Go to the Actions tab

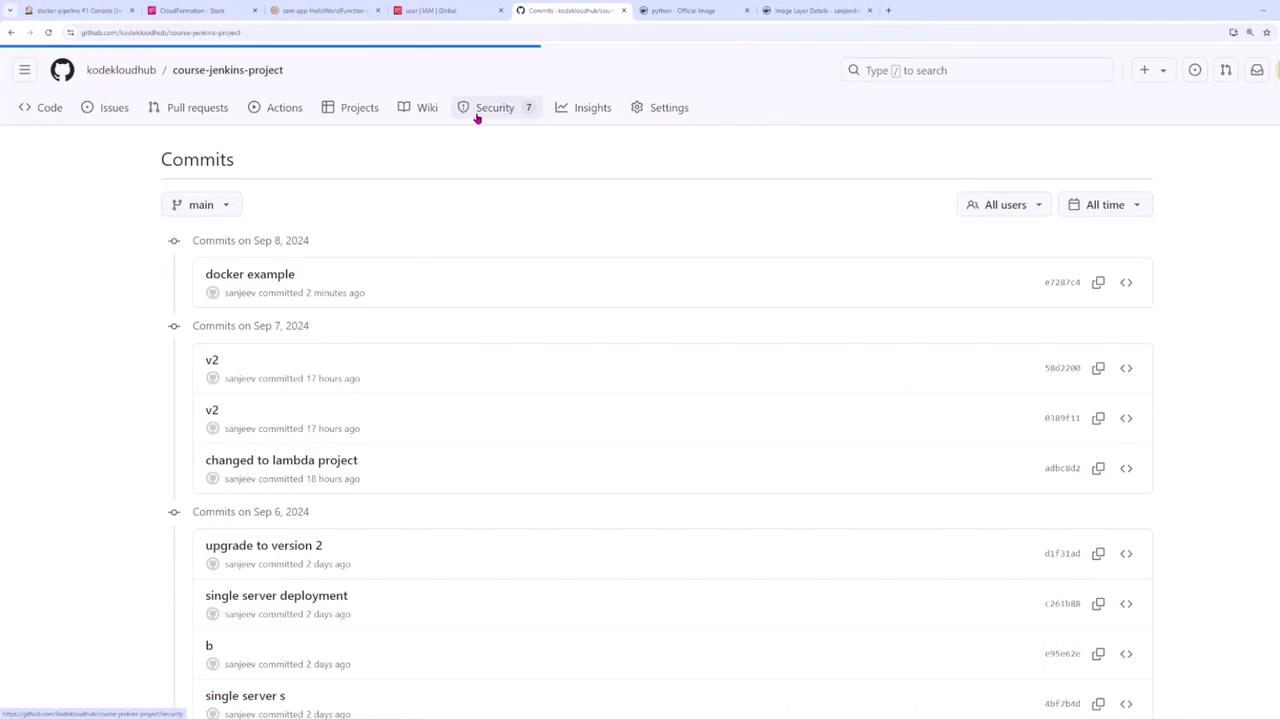pos(275,108)
